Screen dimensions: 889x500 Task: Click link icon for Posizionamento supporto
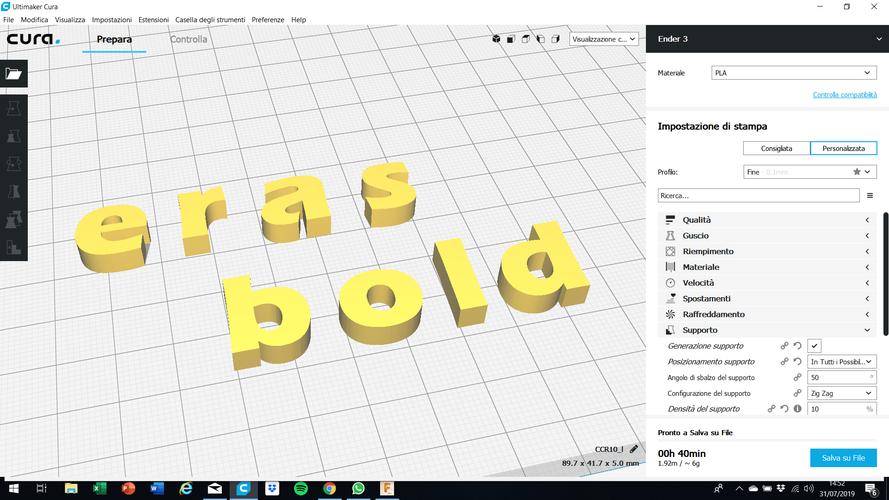click(784, 362)
